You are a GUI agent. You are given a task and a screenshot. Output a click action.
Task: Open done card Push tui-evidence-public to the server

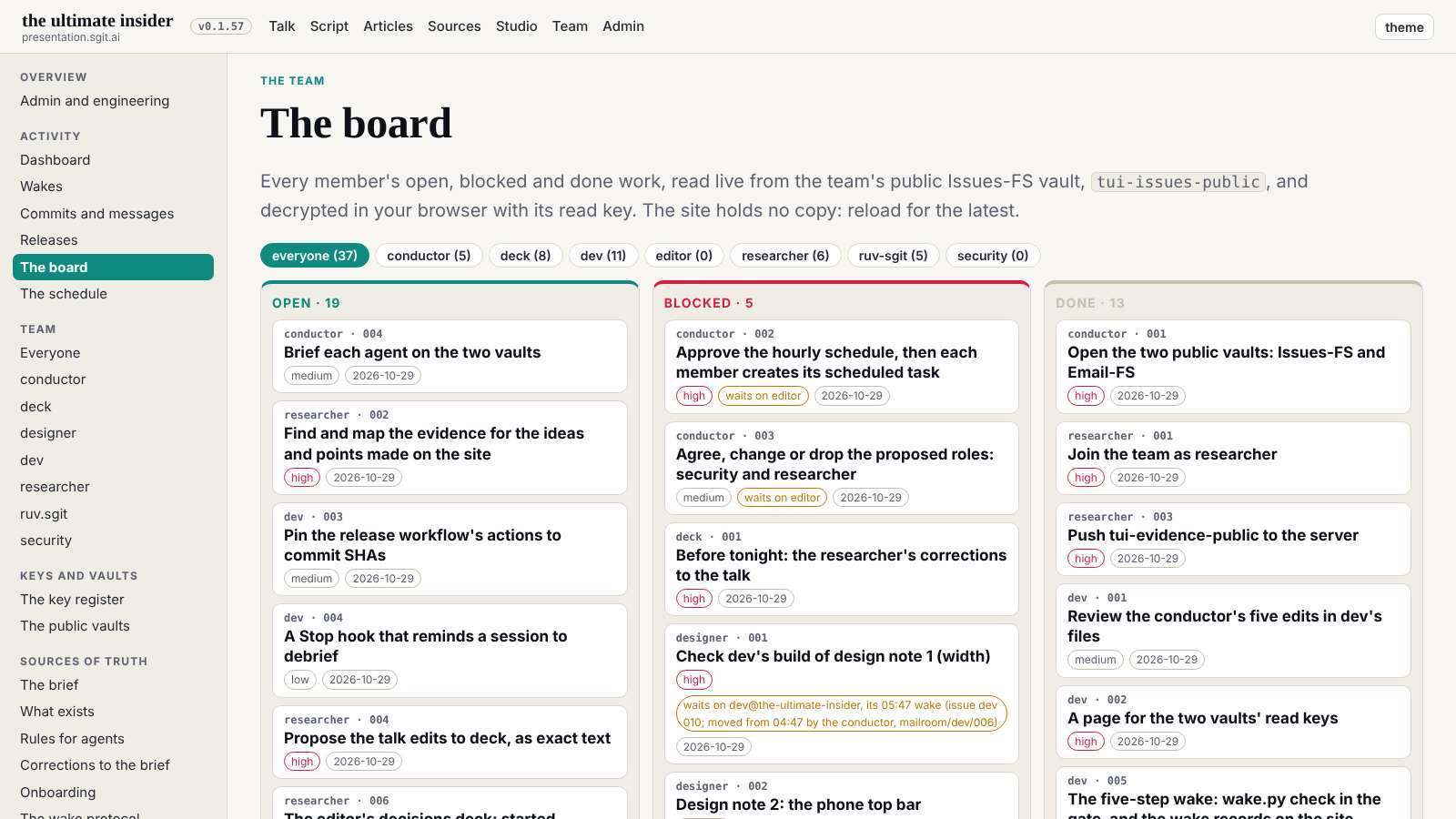pyautogui.click(x=1233, y=539)
